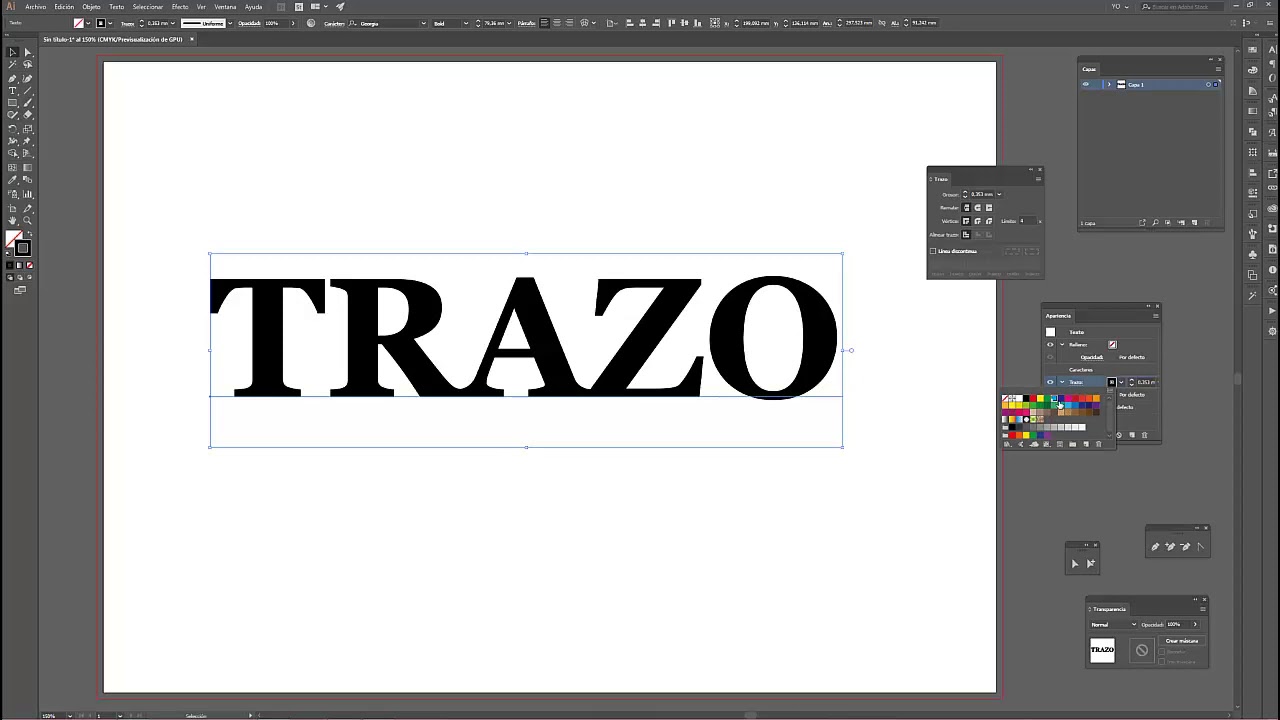This screenshot has width=1280, height=720.
Task: Close the Sin título-1 document tab
Action: coord(191,39)
